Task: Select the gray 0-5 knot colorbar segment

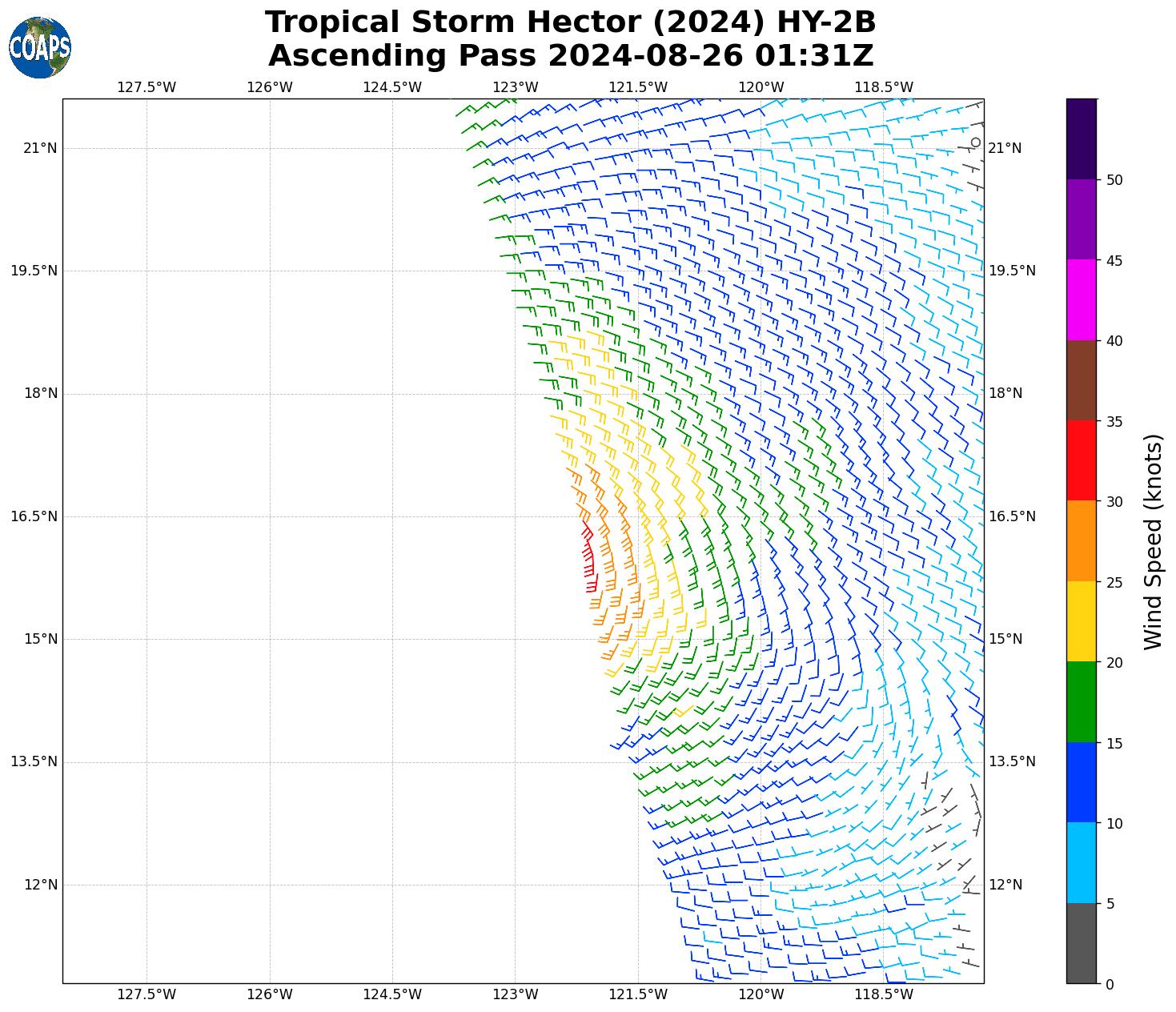Action: tap(1081, 943)
